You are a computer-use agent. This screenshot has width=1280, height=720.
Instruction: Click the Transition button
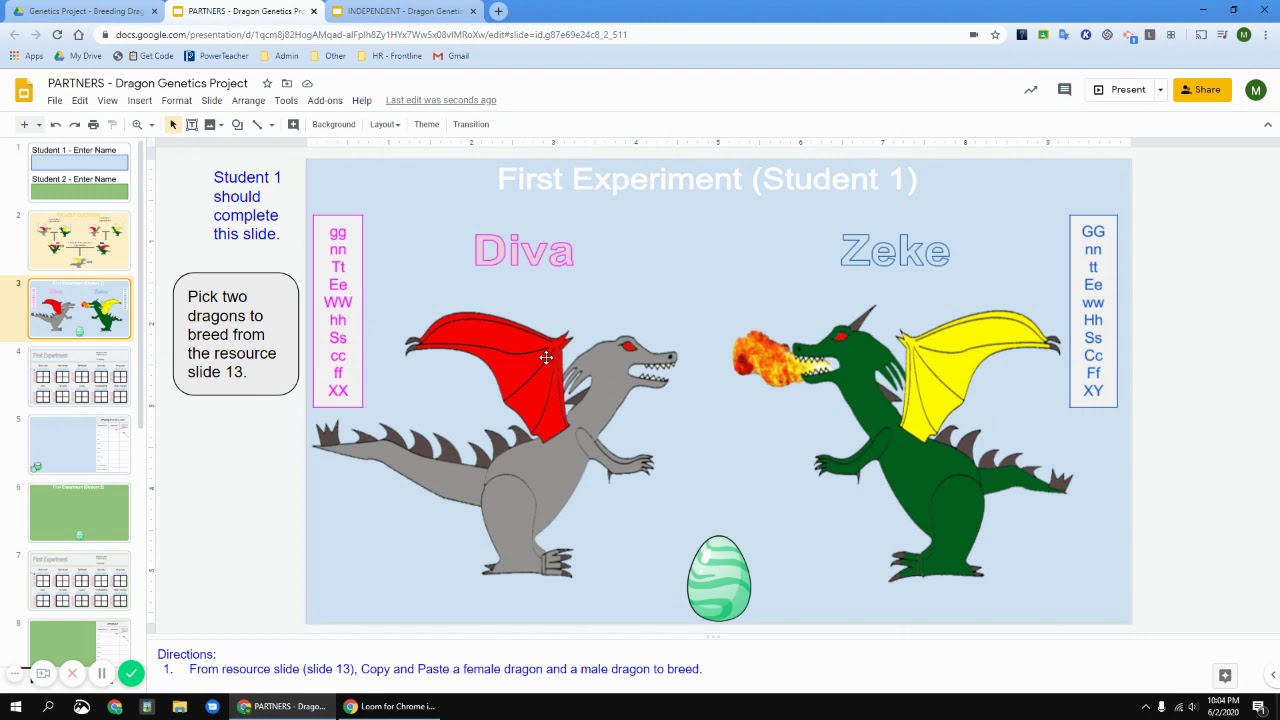coord(471,124)
